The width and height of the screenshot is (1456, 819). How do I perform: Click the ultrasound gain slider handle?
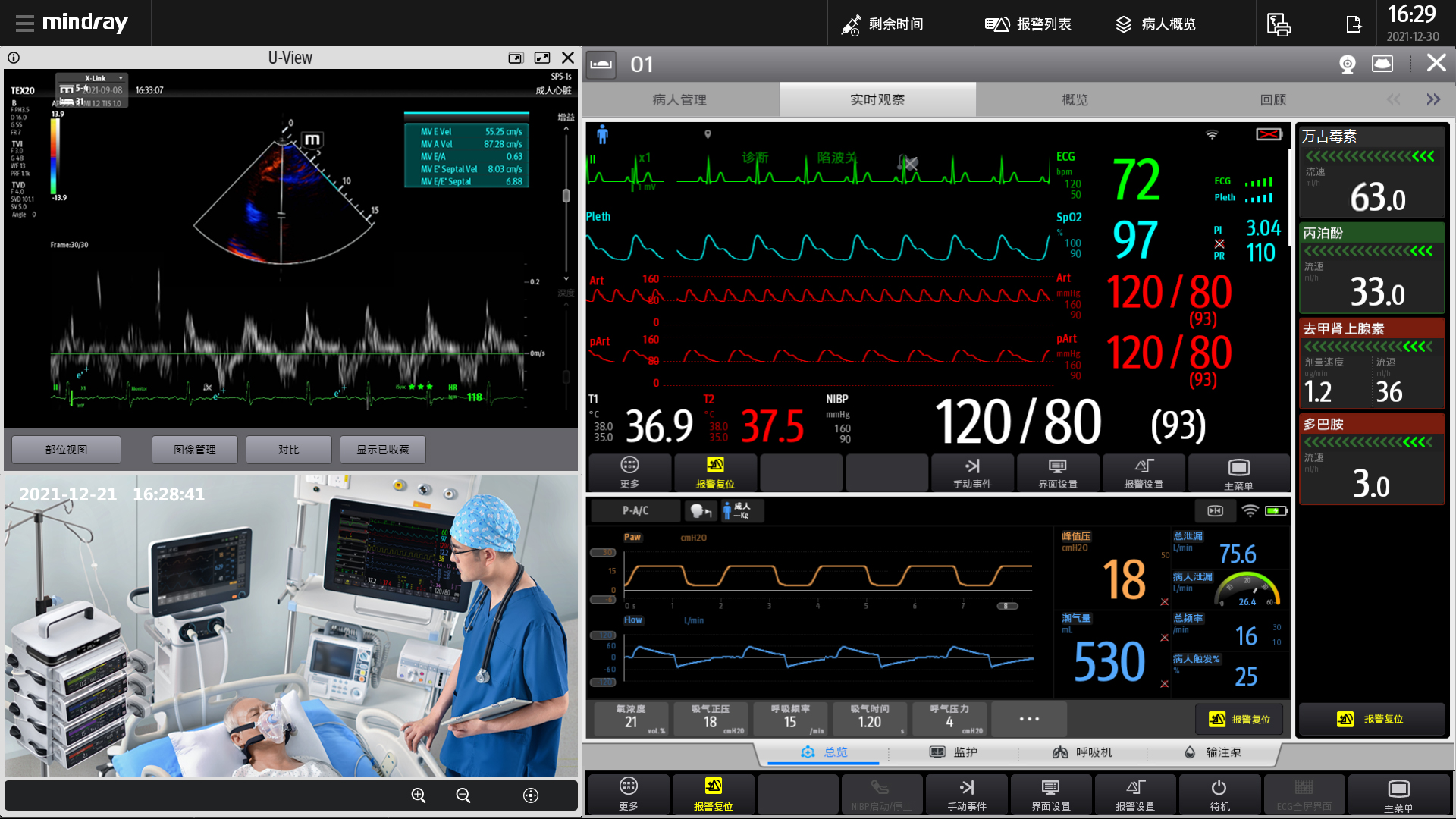pyautogui.click(x=566, y=196)
